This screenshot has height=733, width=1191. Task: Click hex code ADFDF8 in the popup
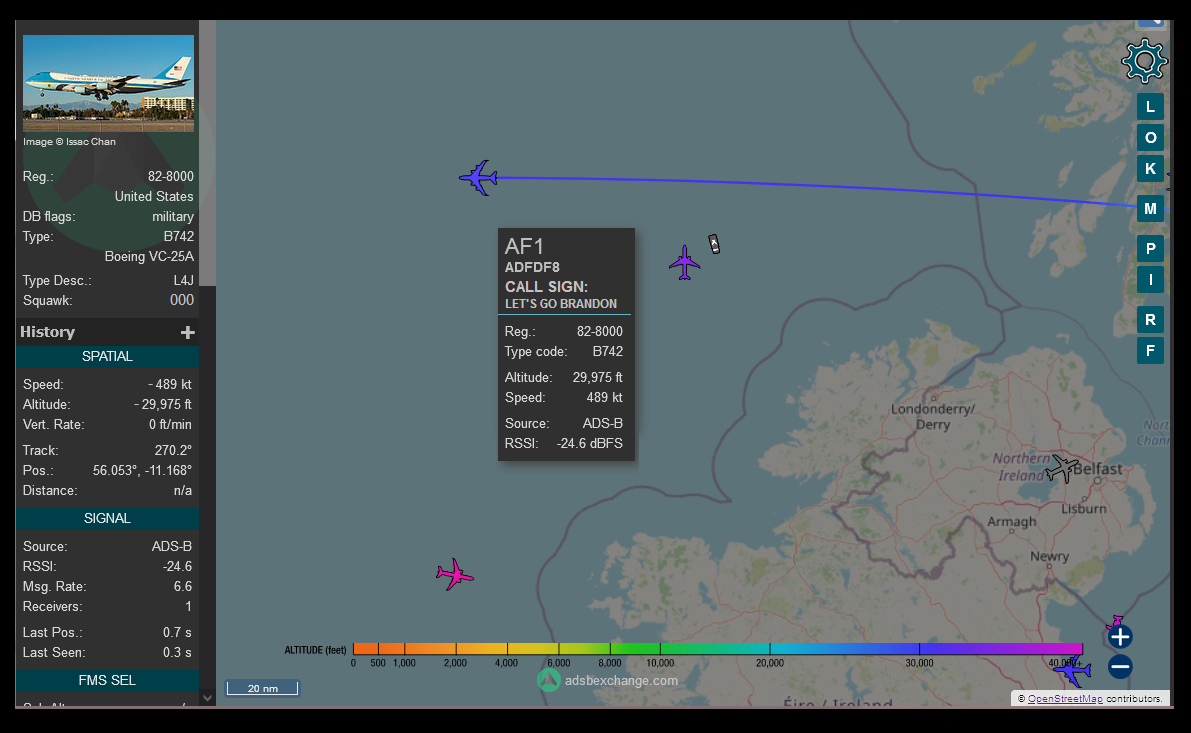532,267
